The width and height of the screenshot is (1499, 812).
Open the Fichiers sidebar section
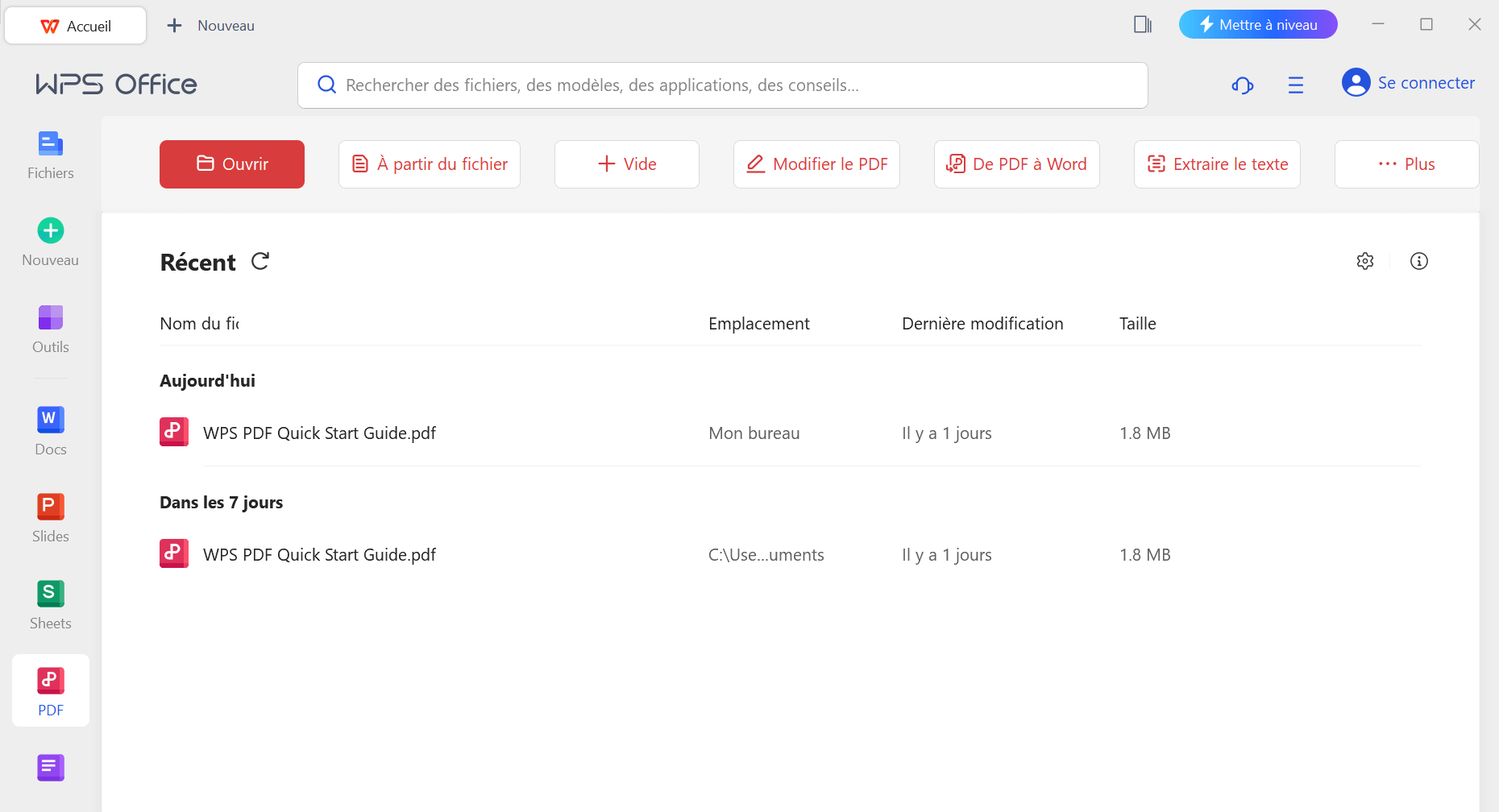[50, 155]
